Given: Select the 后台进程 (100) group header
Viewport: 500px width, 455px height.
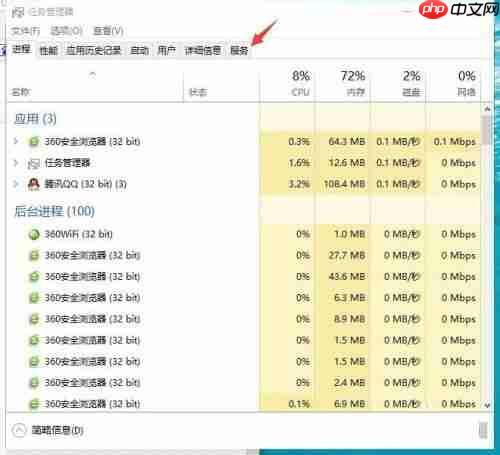Looking at the screenshot, I should click(x=54, y=211).
